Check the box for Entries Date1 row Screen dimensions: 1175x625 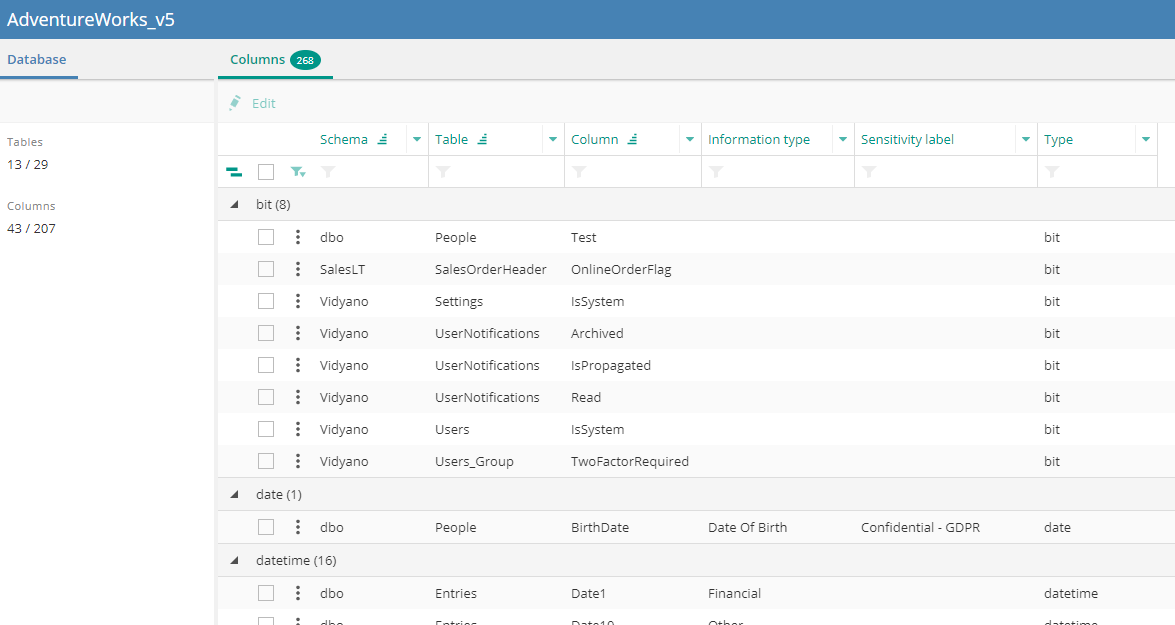[x=266, y=593]
